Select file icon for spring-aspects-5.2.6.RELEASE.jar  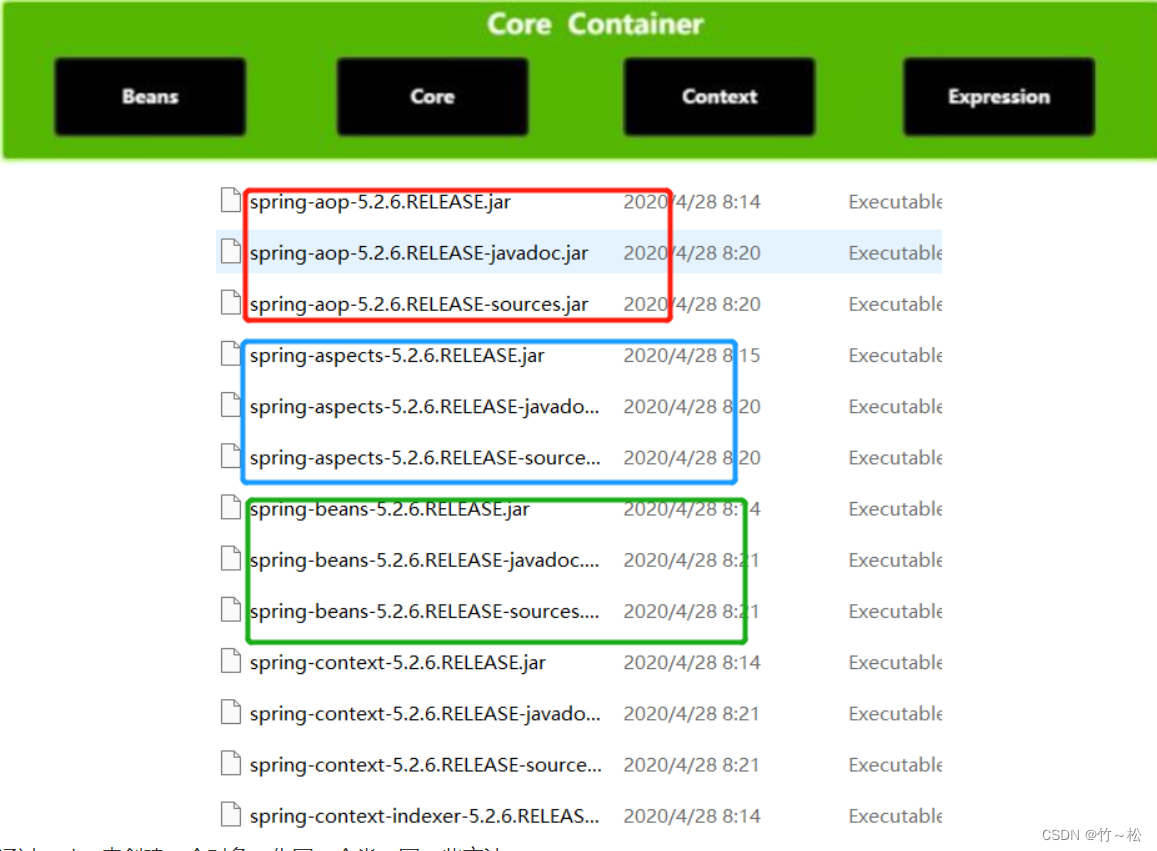[x=231, y=354]
